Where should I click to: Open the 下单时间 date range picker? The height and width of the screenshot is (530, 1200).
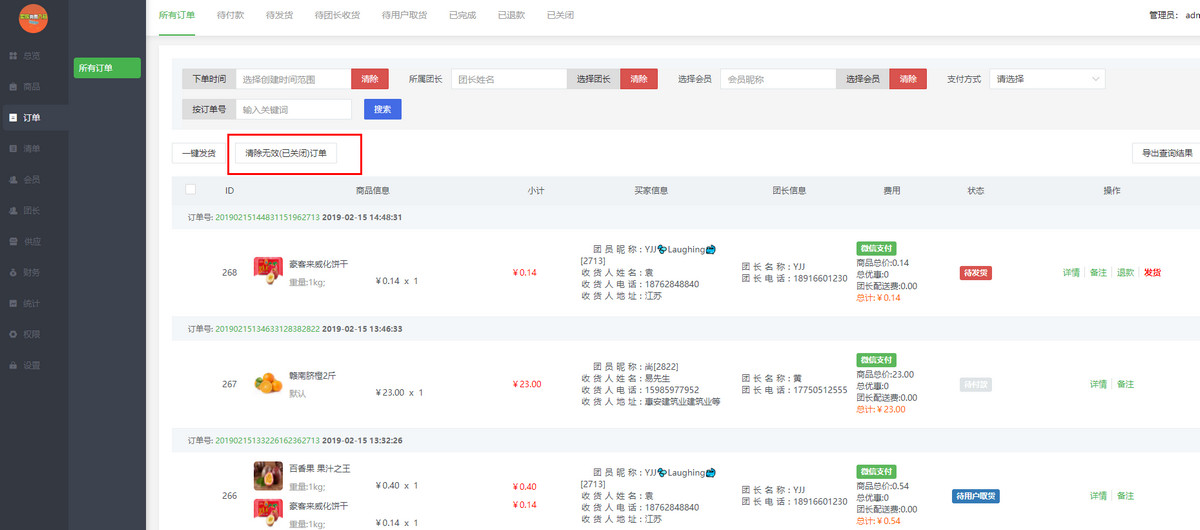point(293,79)
